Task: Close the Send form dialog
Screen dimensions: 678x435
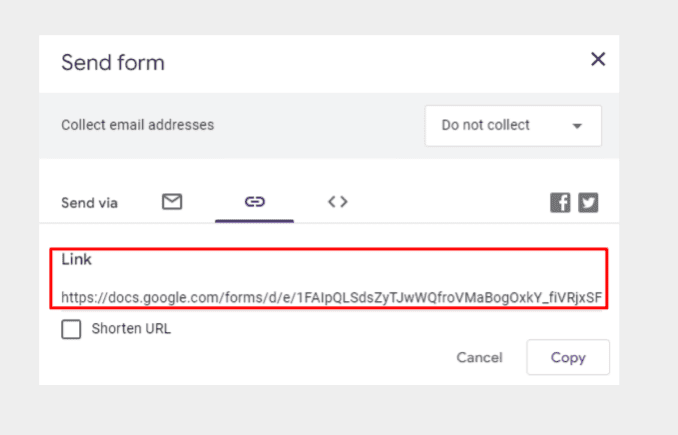Action: coord(598,59)
